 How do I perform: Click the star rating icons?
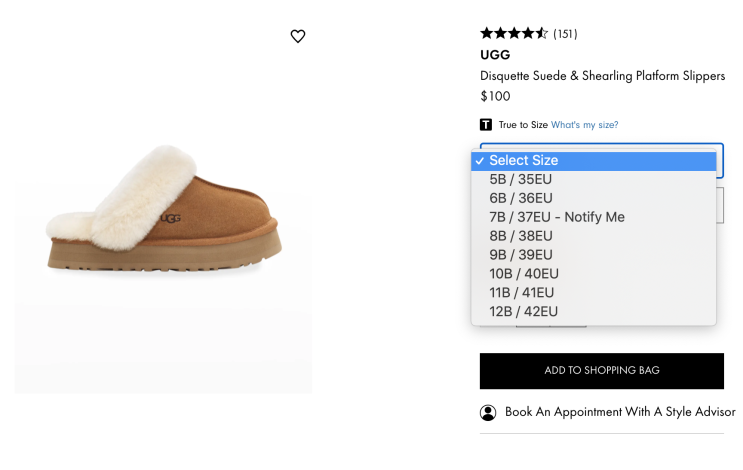(x=514, y=33)
